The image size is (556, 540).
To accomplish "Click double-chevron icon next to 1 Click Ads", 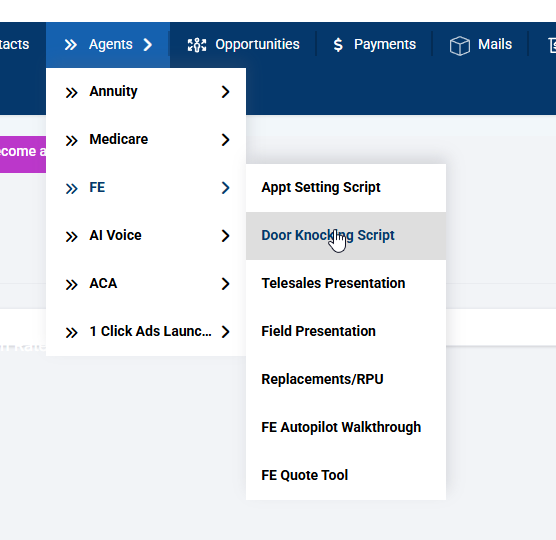I will [x=71, y=332].
